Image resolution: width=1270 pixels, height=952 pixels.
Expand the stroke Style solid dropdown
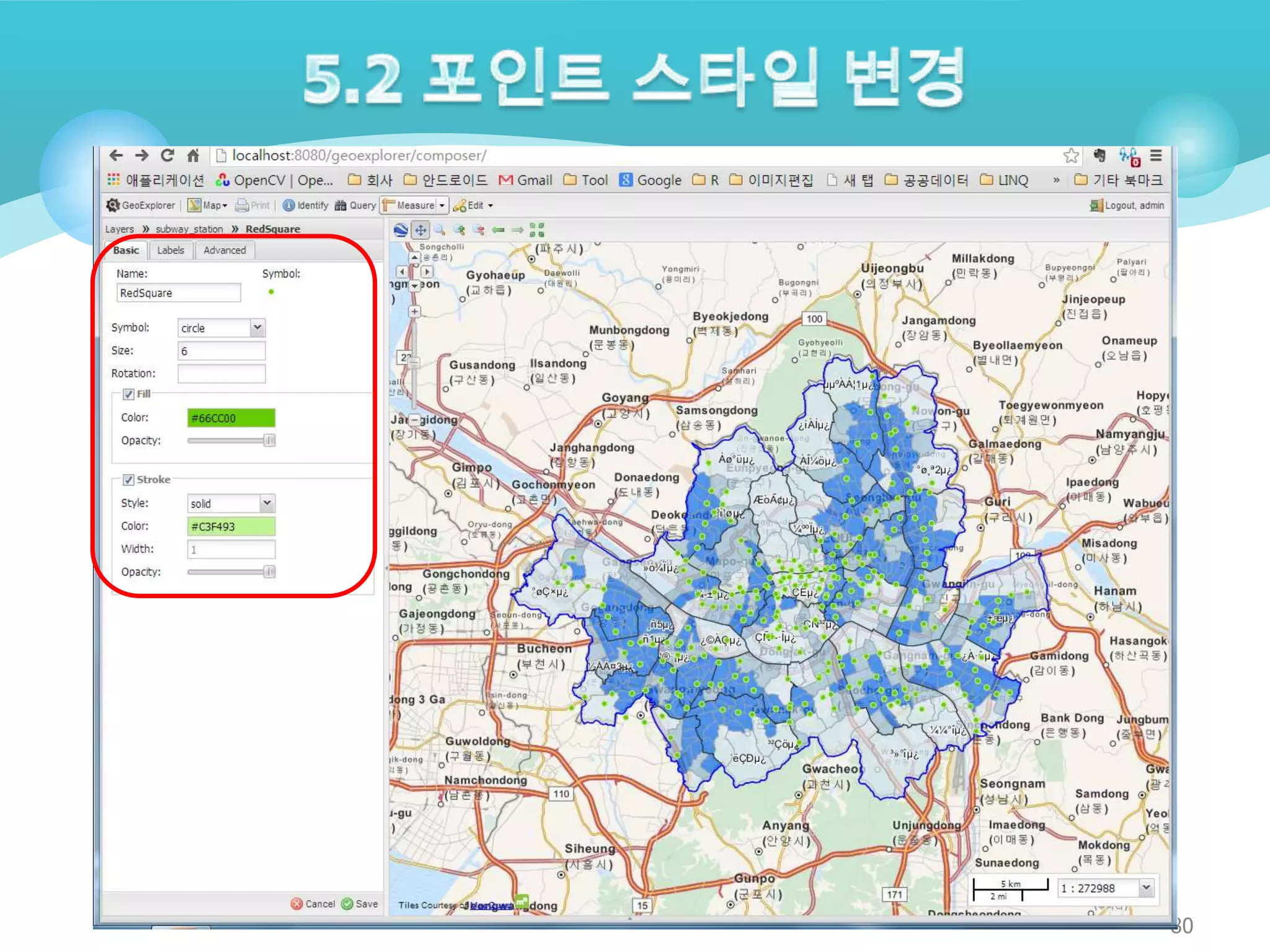pos(267,503)
